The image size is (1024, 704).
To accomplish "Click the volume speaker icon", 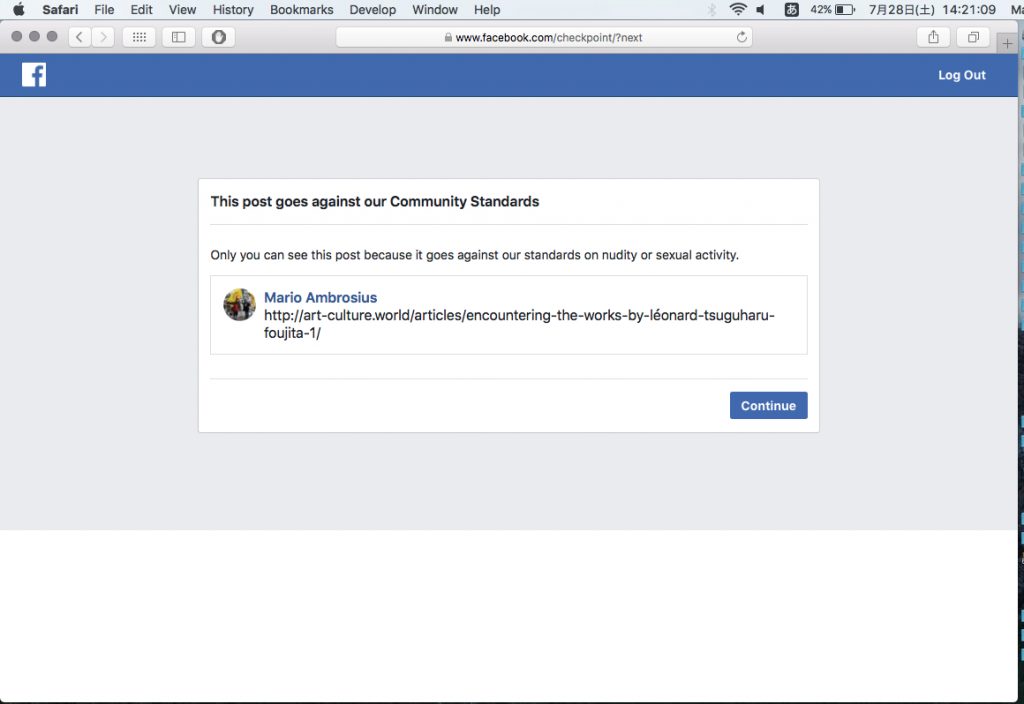I will (760, 9).
